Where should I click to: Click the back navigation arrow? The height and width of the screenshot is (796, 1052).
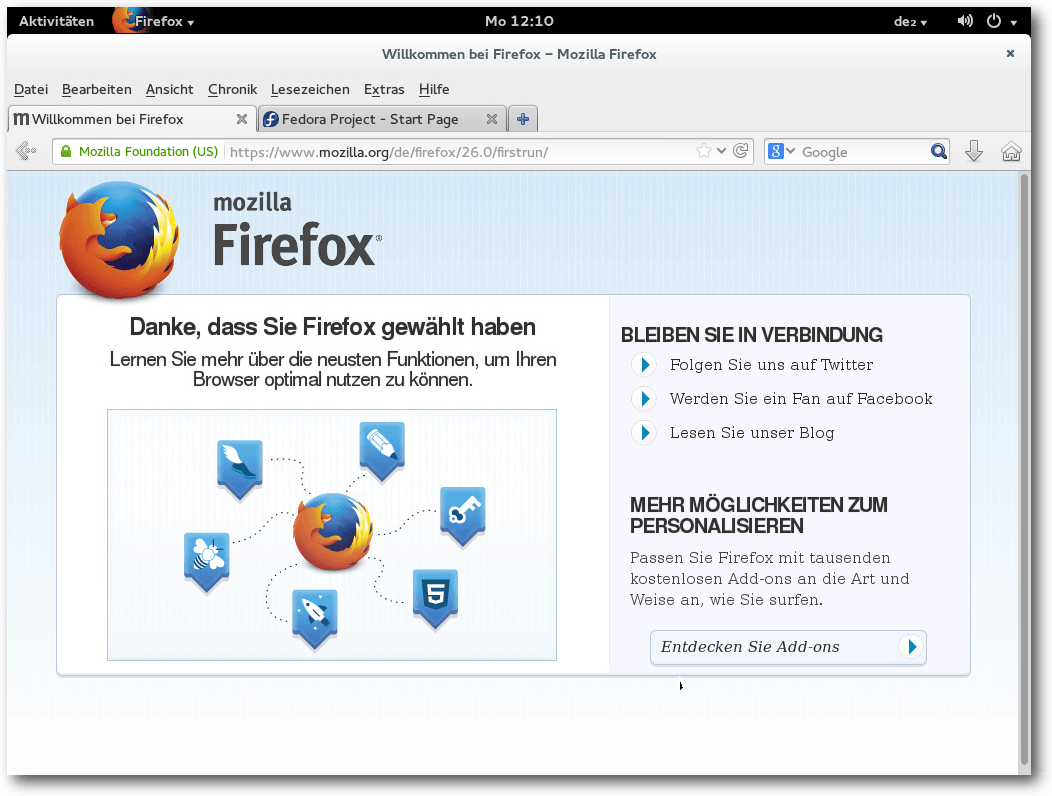coord(26,151)
